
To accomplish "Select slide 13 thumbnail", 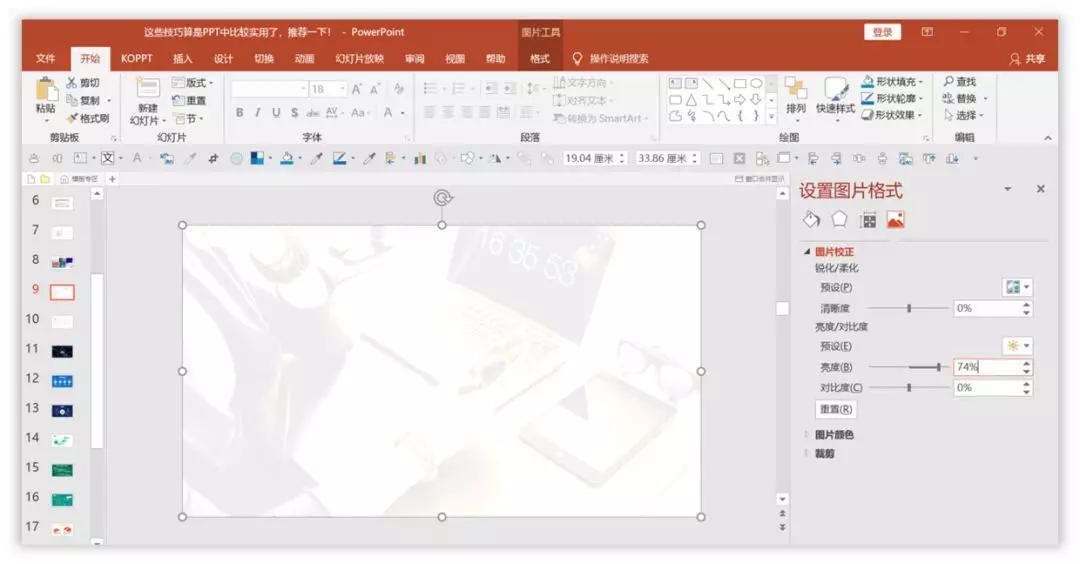I will point(62,411).
